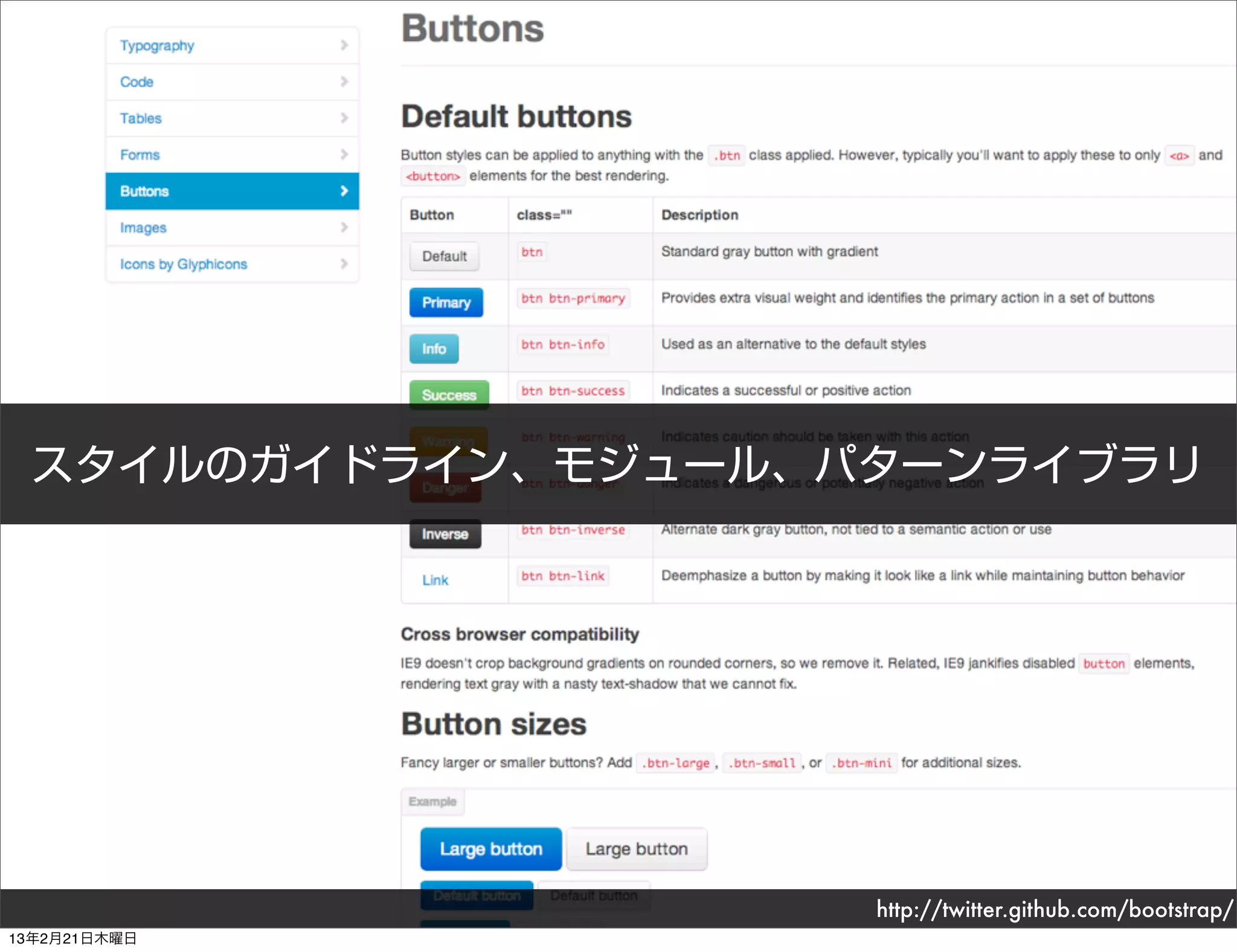1237x952 pixels.
Task: Click chevron beside Forms entry
Action: 344,154
